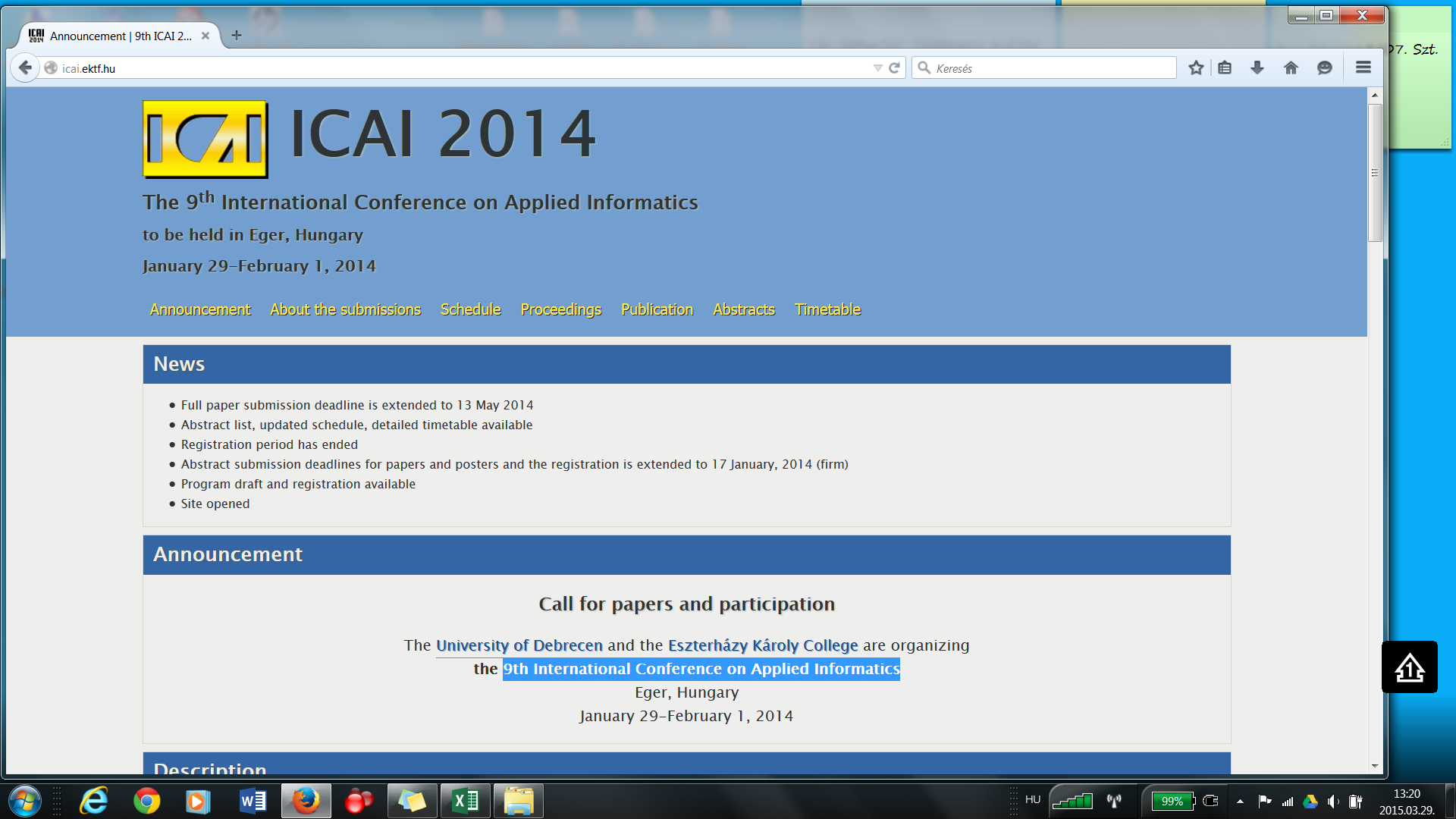Viewport: 1456px width, 819px height.
Task: Click the ICAI yellow logo image
Action: 206,140
